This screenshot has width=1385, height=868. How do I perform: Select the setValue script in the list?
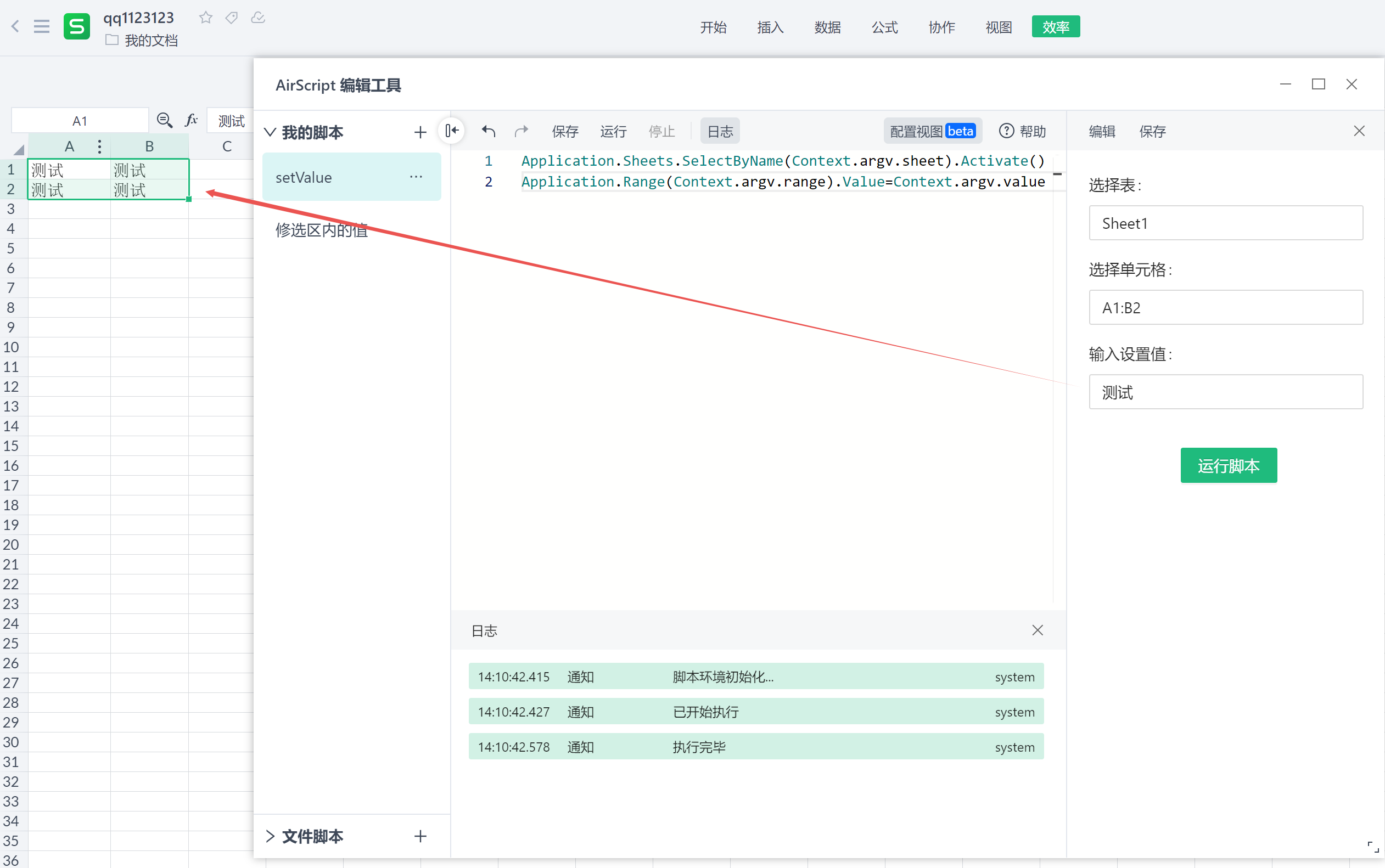(351, 177)
